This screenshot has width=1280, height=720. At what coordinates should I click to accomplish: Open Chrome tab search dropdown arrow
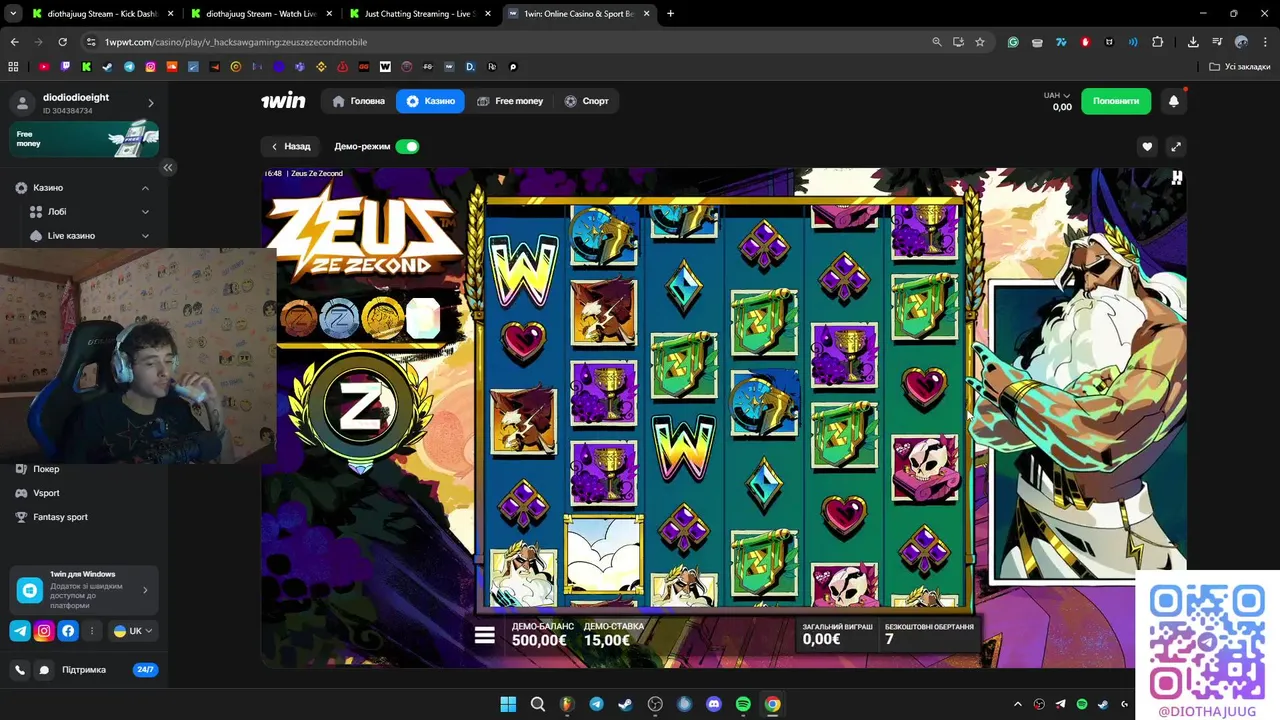tap(14, 14)
